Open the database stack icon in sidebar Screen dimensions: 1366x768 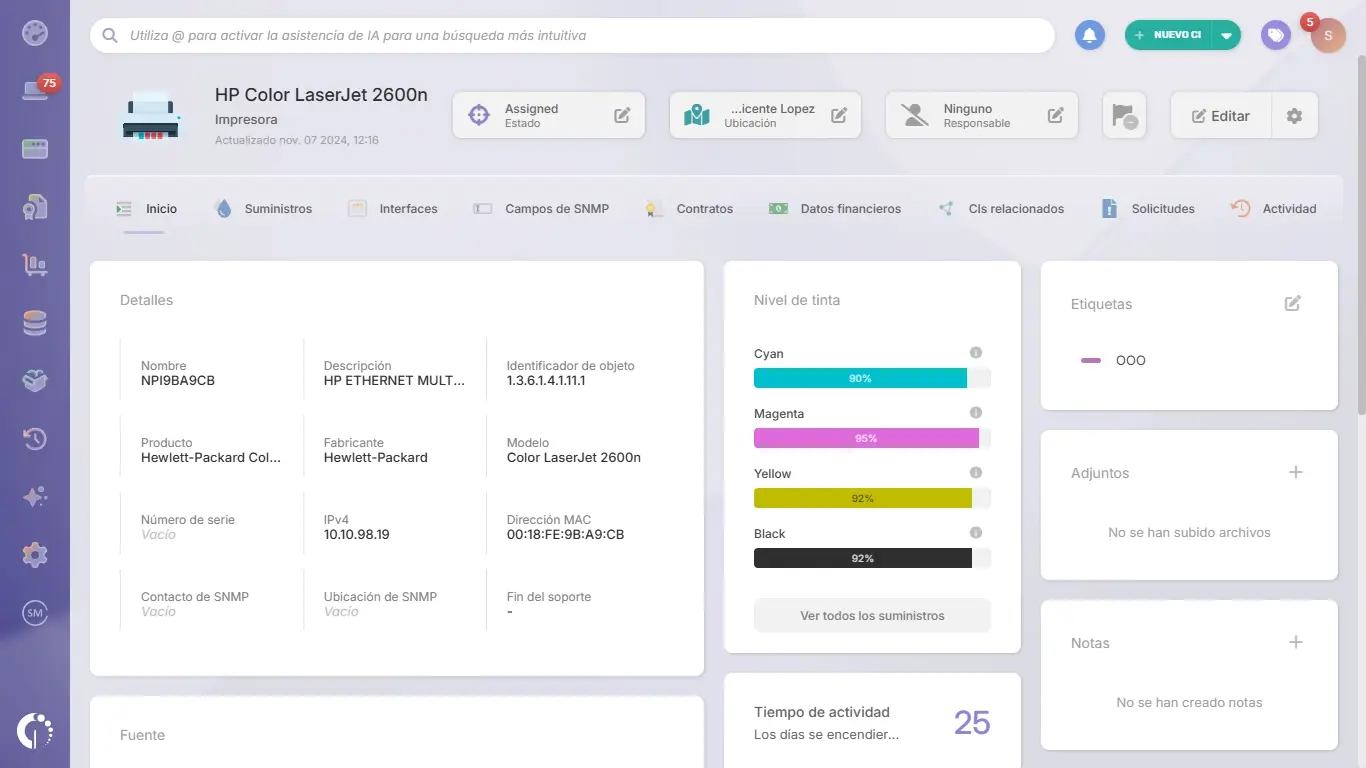[35, 323]
